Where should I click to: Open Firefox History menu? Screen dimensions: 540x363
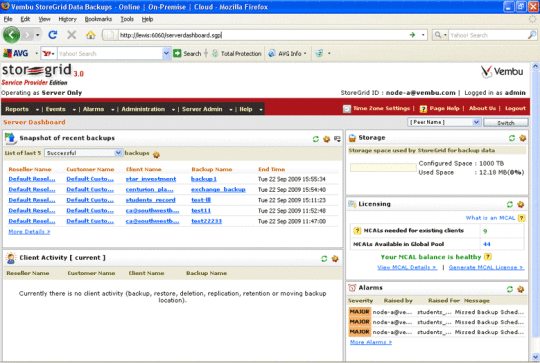[x=67, y=19]
